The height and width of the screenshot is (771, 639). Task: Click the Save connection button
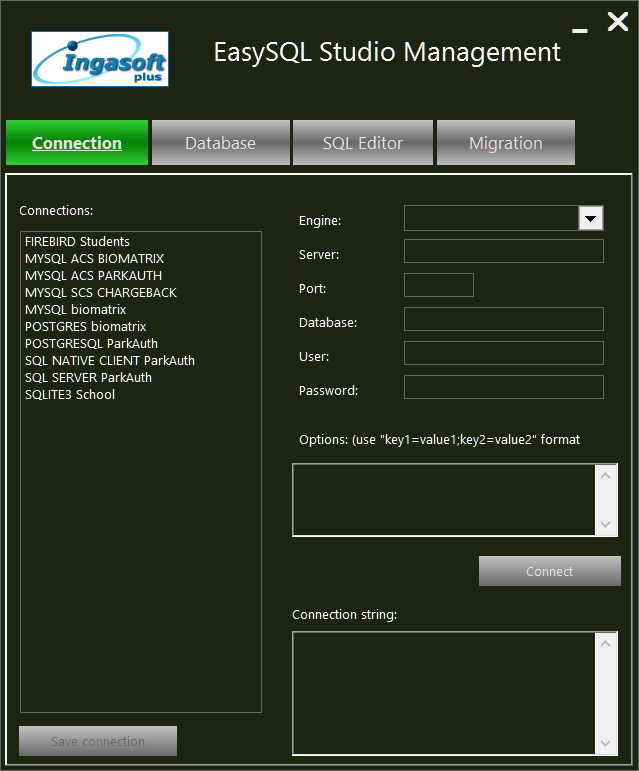point(98,741)
